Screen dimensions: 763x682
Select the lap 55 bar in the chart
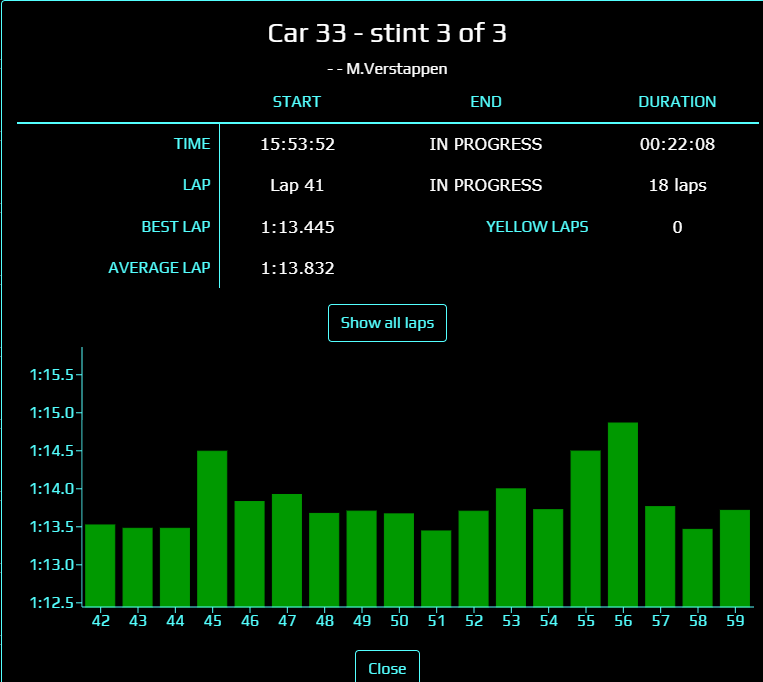(x=585, y=529)
